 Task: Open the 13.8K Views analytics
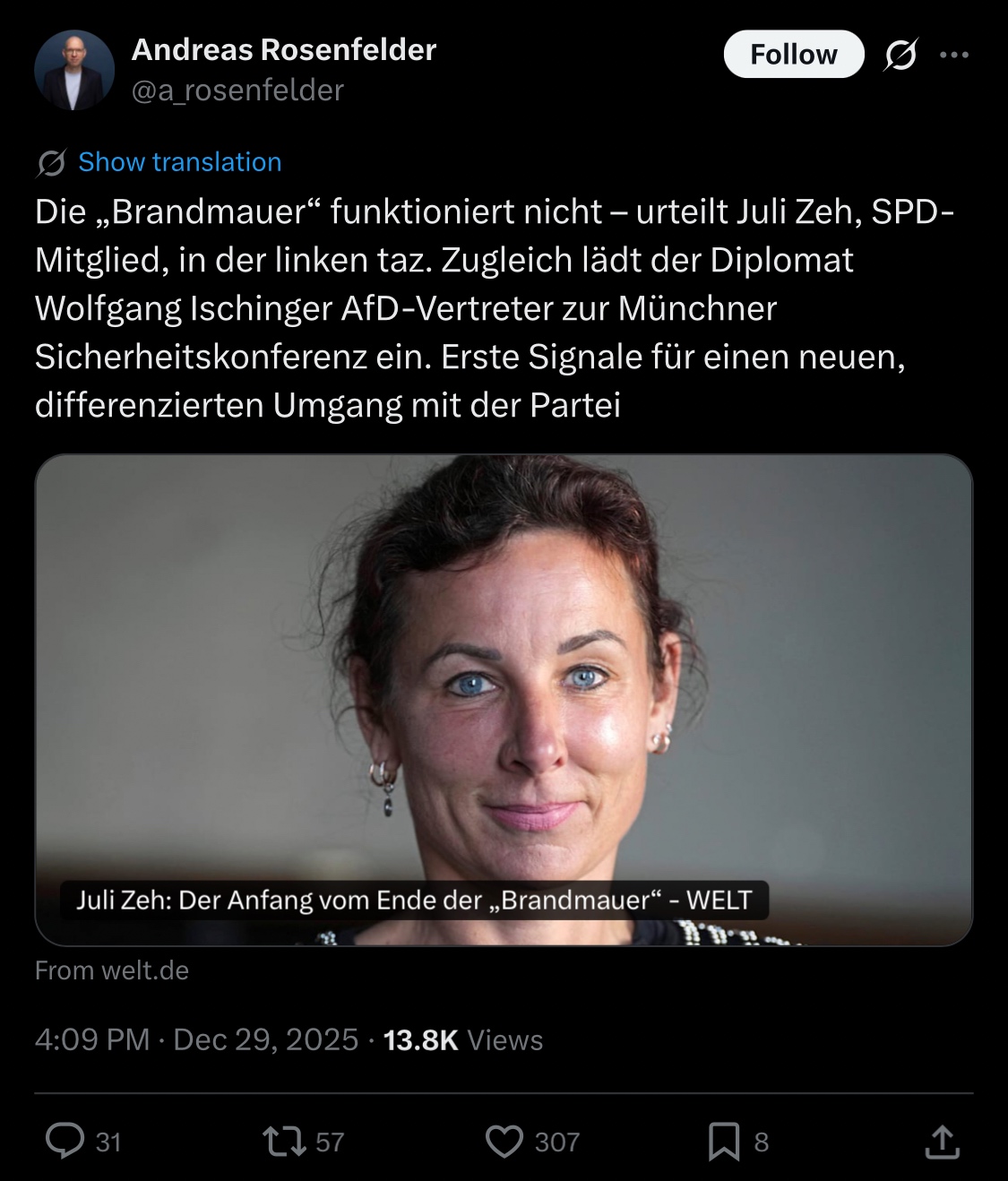tap(463, 1039)
